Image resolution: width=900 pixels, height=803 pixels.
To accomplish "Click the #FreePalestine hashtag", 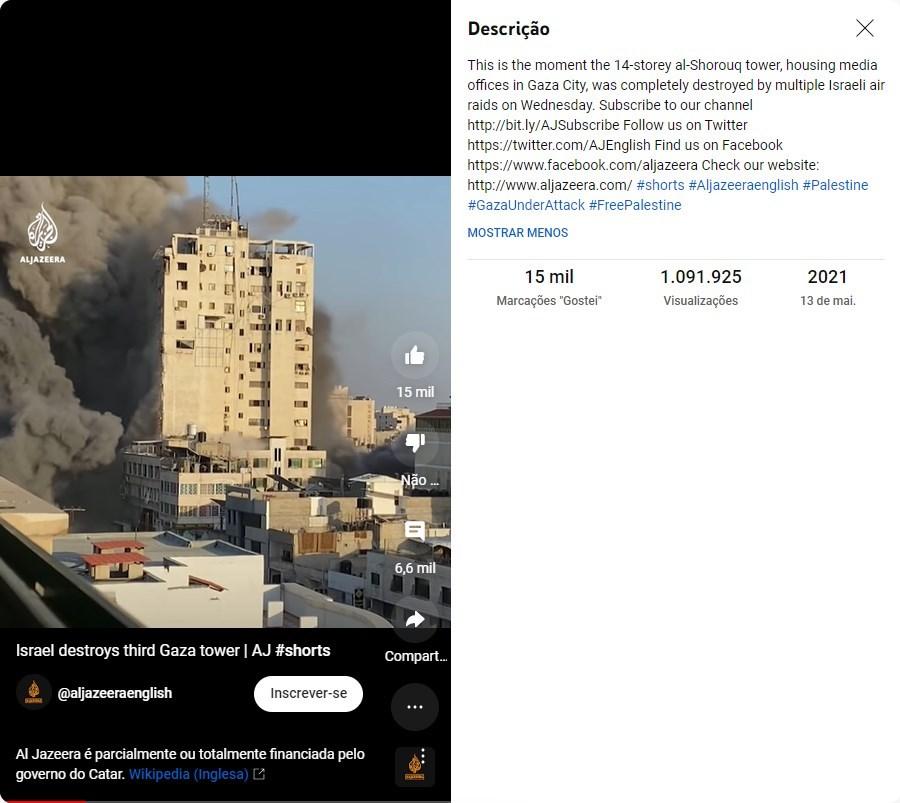I will pyautogui.click(x=635, y=205).
